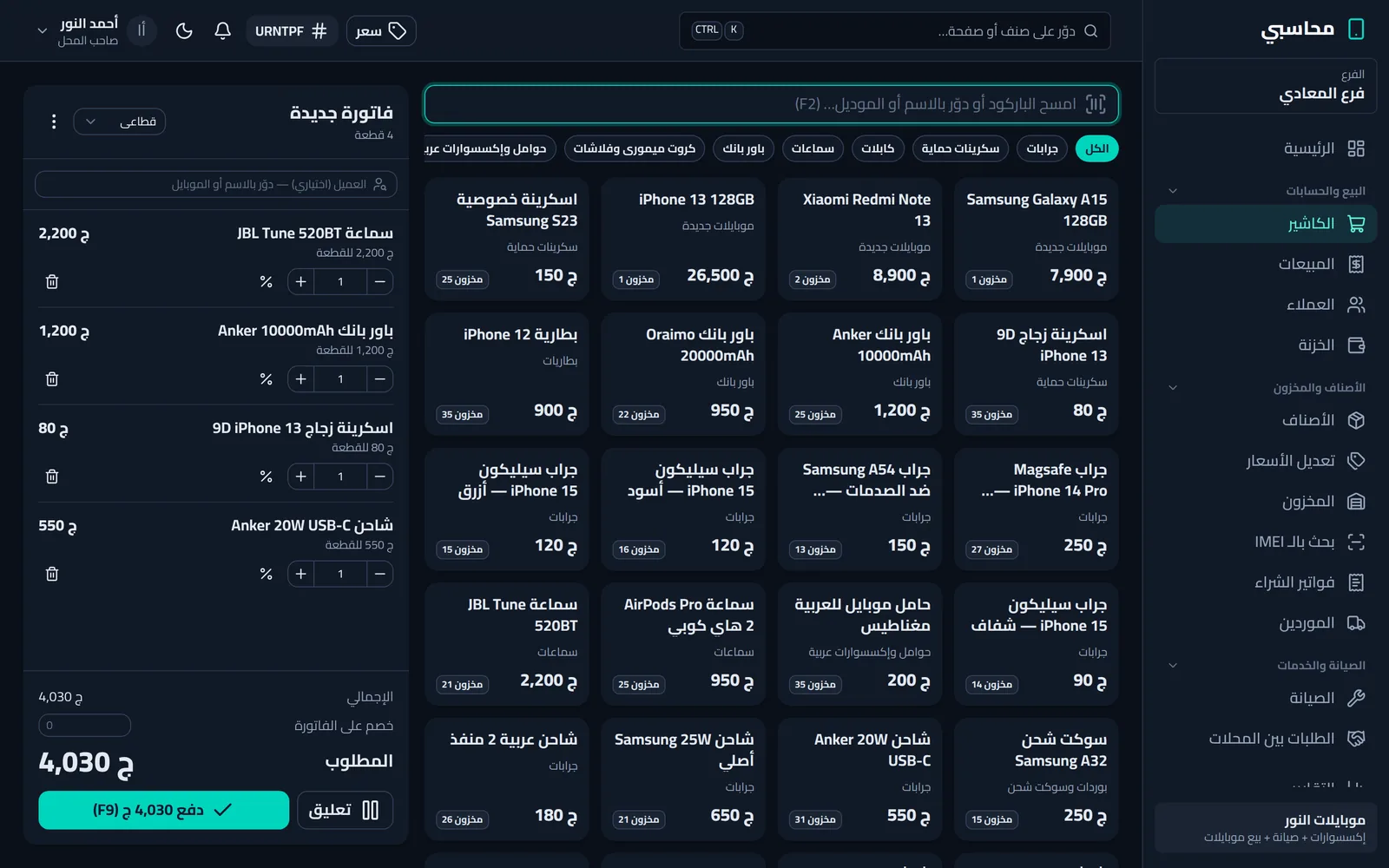Viewport: 1389px width, 868px height.
Task: Open الكاشير cashier page in sidebar
Action: [x=1266, y=224]
